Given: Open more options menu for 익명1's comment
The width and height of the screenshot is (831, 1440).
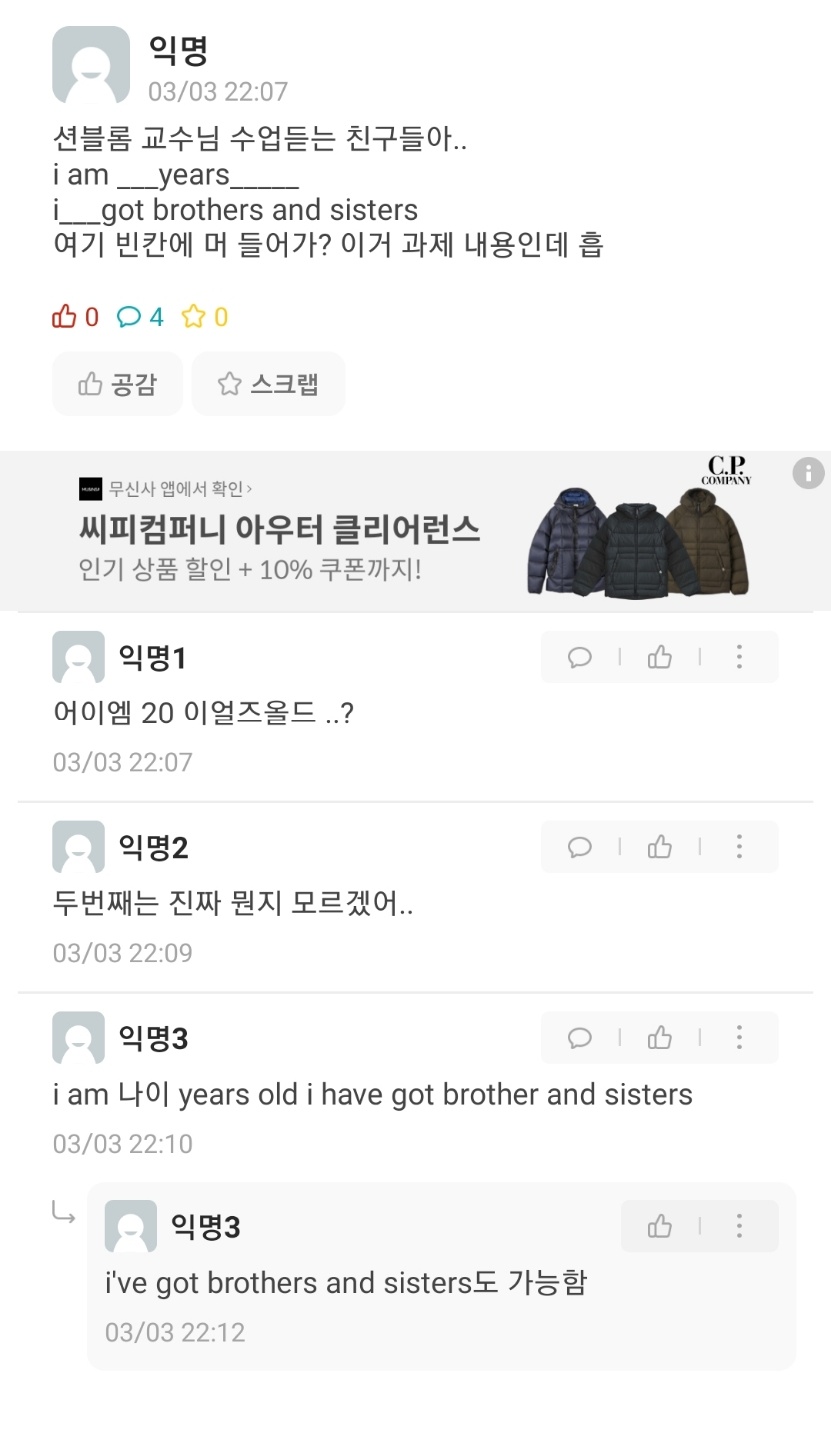Looking at the screenshot, I should 739,657.
